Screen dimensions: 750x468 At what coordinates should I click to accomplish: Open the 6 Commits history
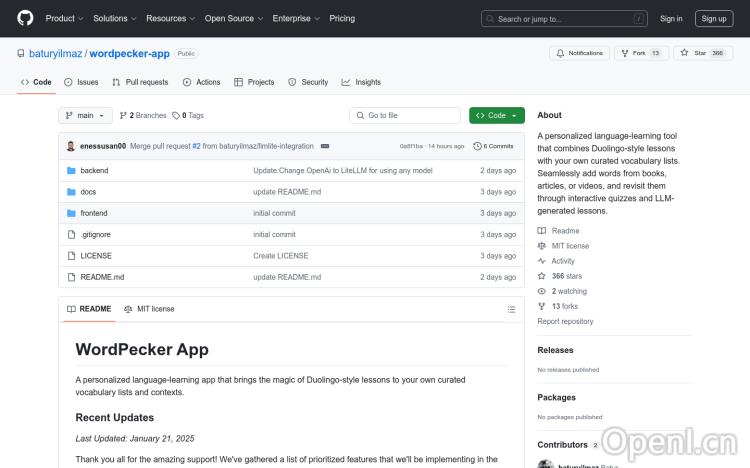[x=494, y=146]
